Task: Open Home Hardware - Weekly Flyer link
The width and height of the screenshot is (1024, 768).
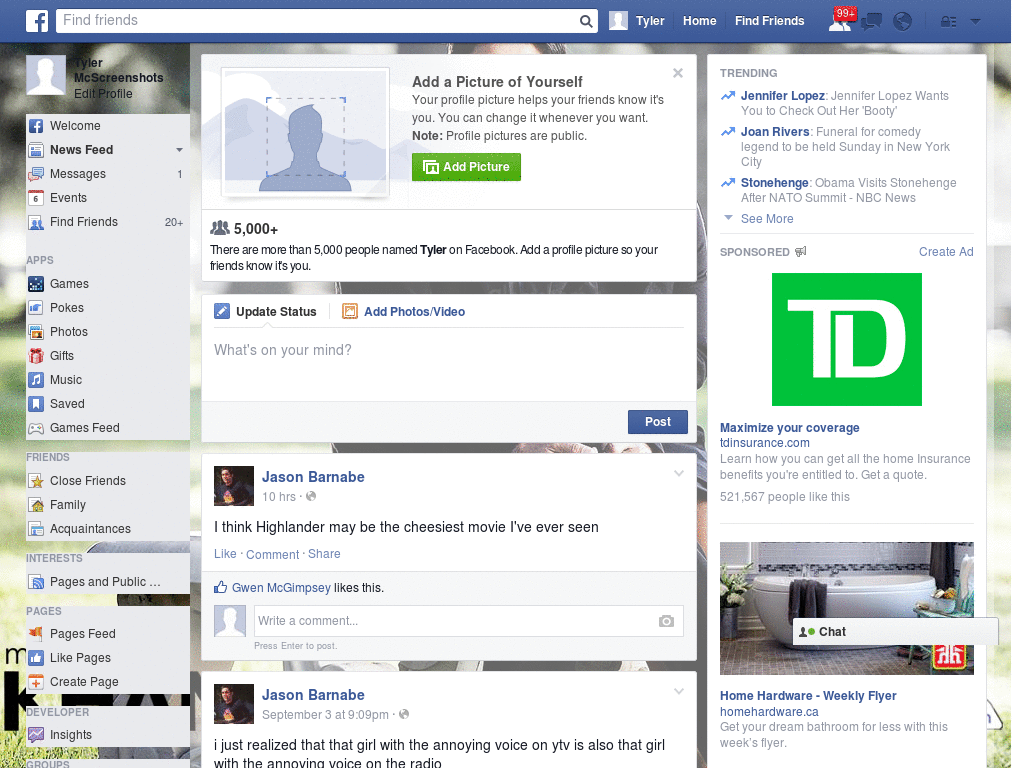Action: pyautogui.click(x=808, y=696)
